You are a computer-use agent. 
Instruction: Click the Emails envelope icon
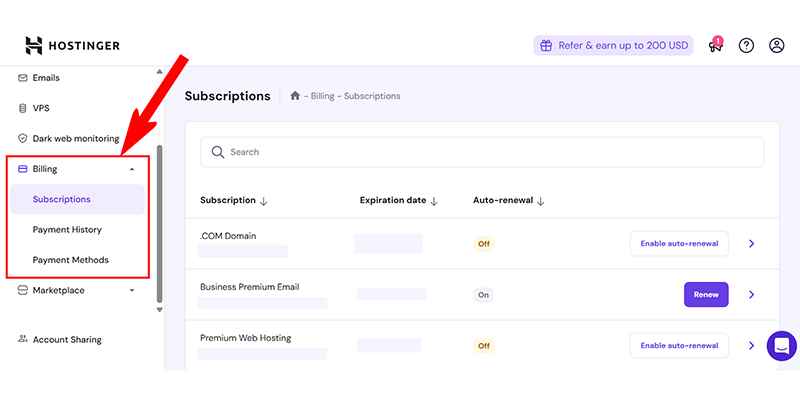coord(22,78)
